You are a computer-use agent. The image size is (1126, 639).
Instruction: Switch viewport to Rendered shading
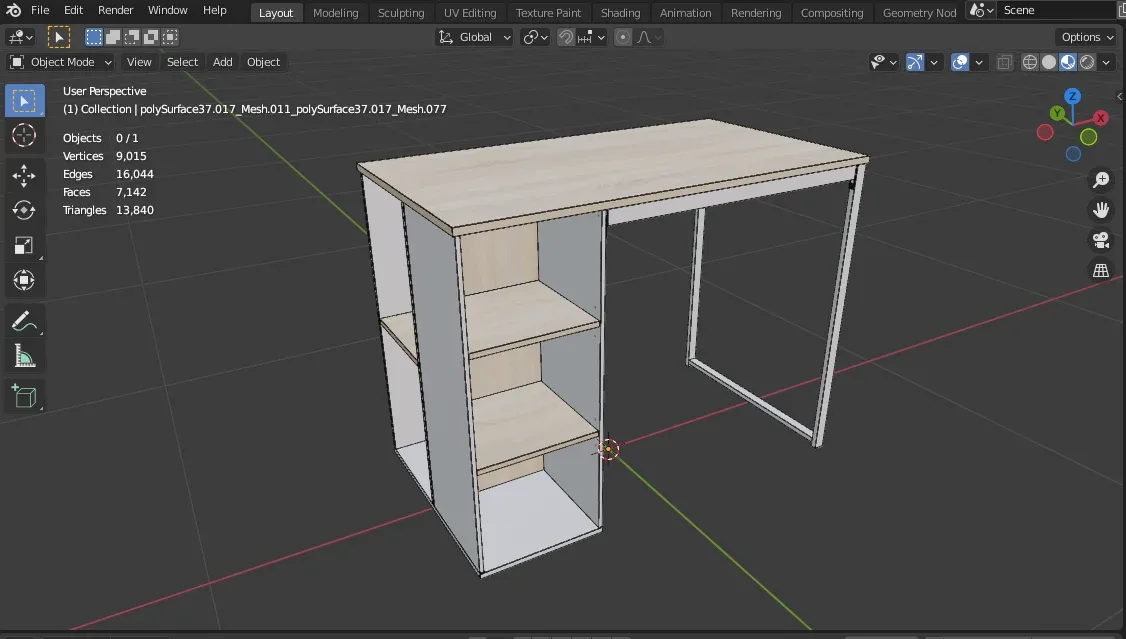[x=1085, y=61]
